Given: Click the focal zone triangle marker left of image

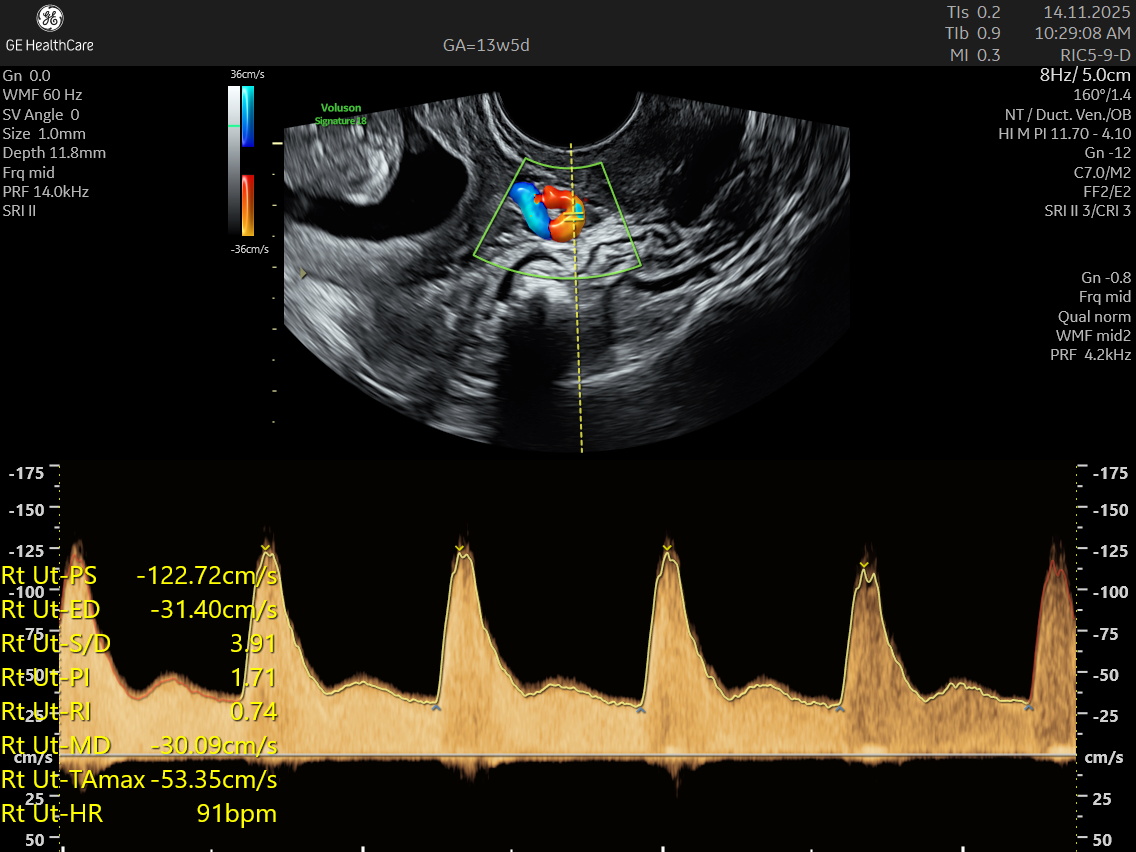Looking at the screenshot, I should (x=303, y=273).
